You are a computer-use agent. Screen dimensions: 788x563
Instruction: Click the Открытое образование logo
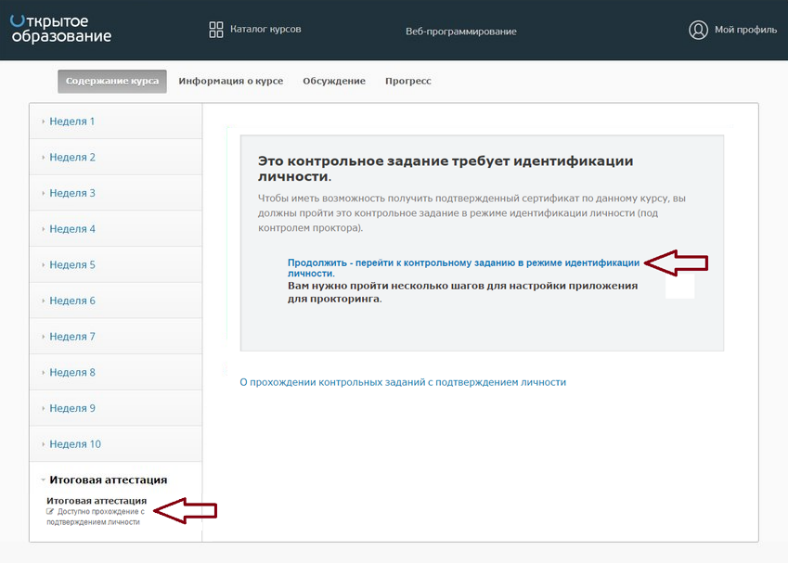pos(60,29)
